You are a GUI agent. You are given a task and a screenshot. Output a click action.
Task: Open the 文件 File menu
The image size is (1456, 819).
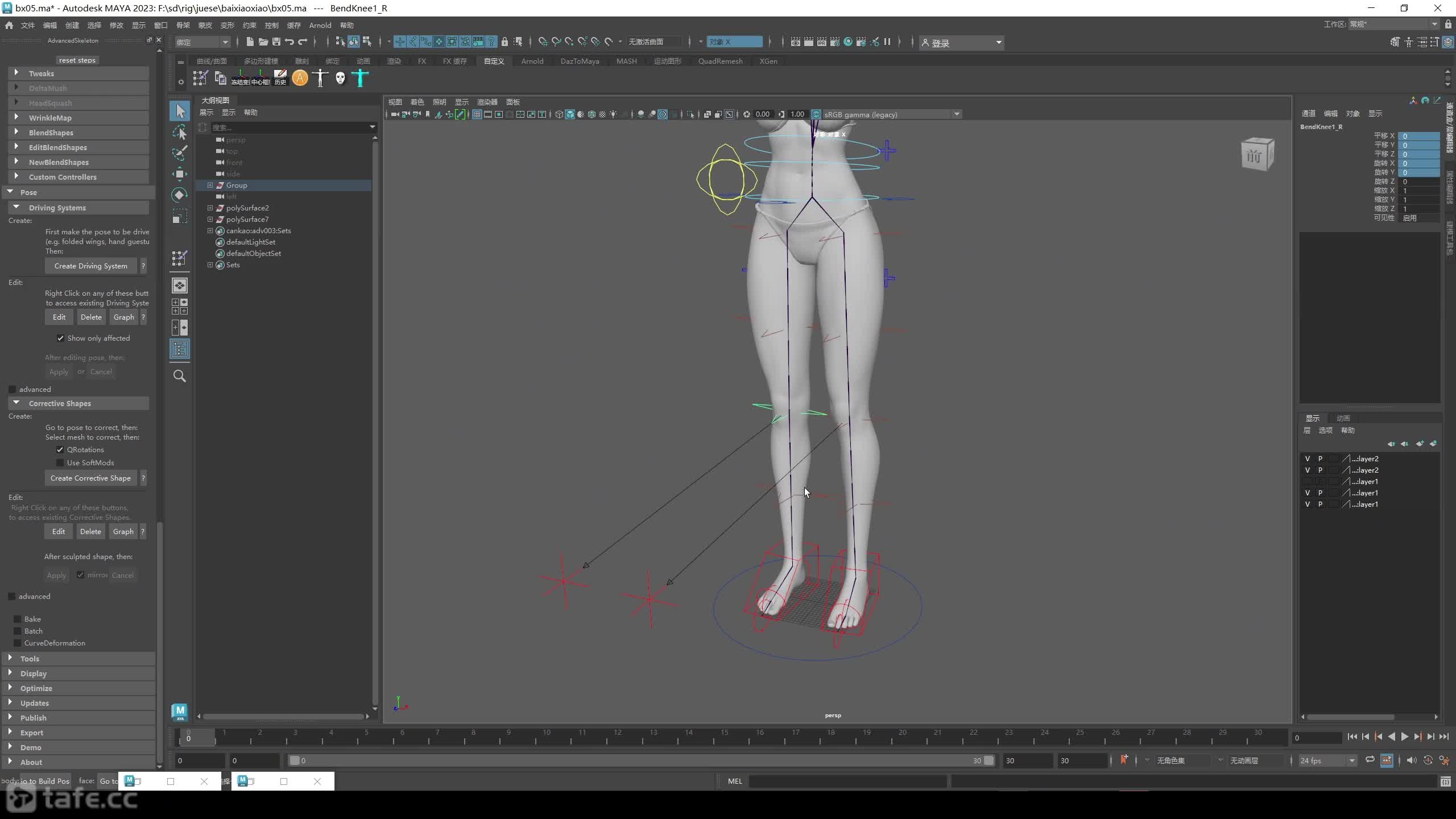coord(28,25)
